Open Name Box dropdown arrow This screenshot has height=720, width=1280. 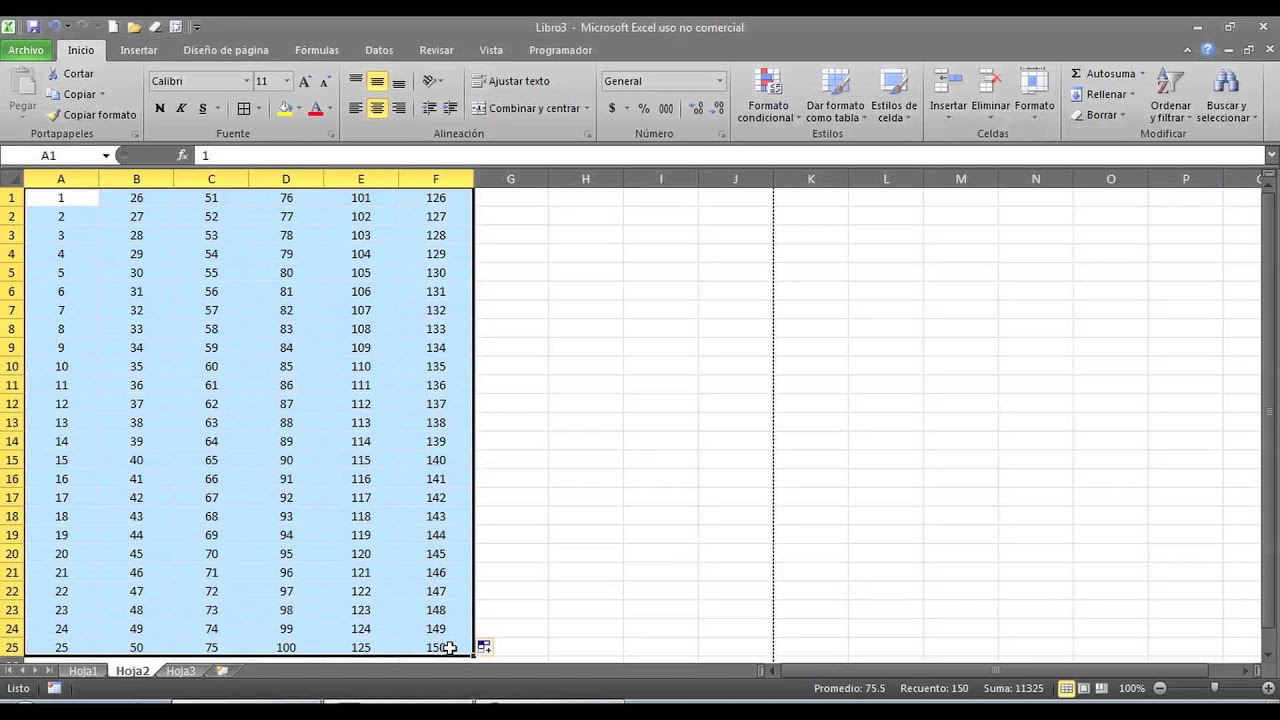click(106, 156)
